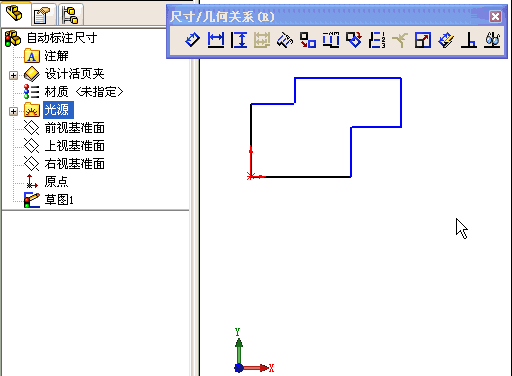Click the 尺寸/几何关系(R) toolbar title bar
The width and height of the screenshot is (512, 376).
[328, 16]
